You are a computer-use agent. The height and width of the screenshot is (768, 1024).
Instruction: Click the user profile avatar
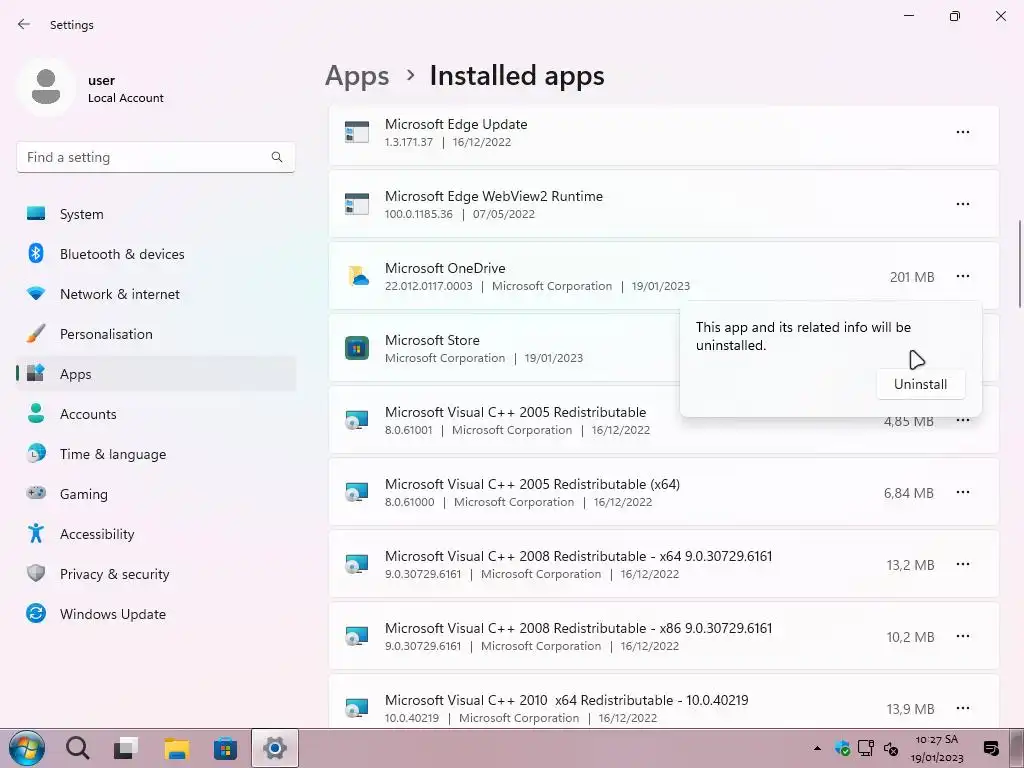coord(46,88)
